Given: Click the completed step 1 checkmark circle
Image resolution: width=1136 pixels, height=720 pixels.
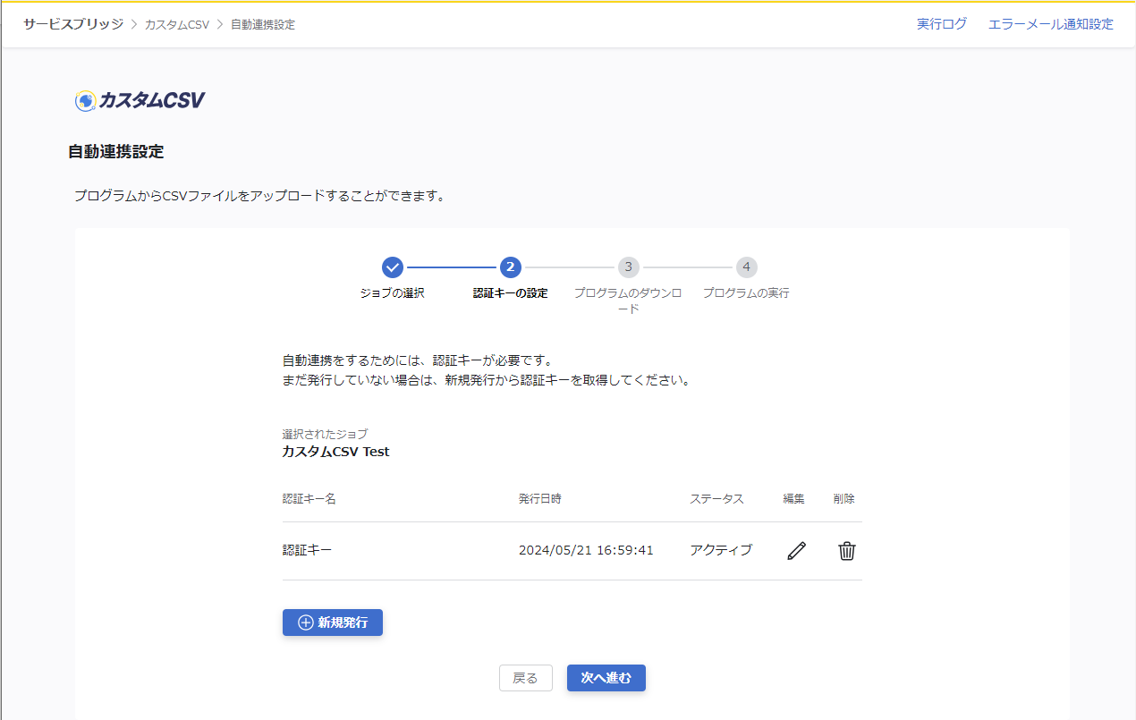Looking at the screenshot, I should 392,267.
